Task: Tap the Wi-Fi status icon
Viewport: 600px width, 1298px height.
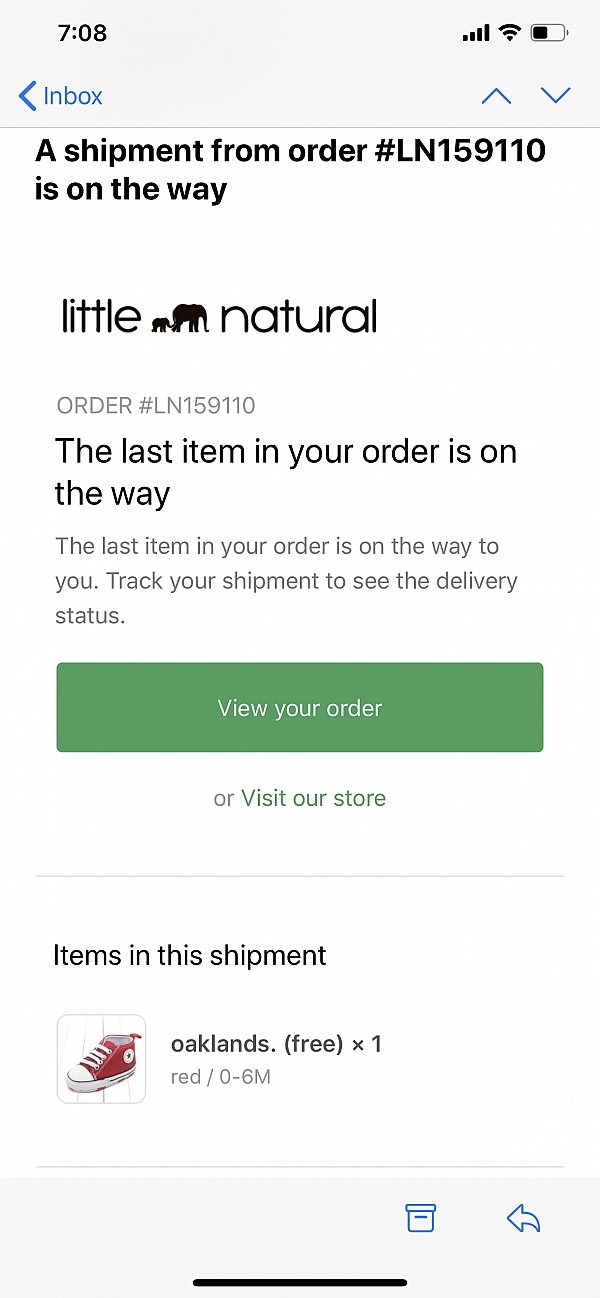Action: (510, 33)
